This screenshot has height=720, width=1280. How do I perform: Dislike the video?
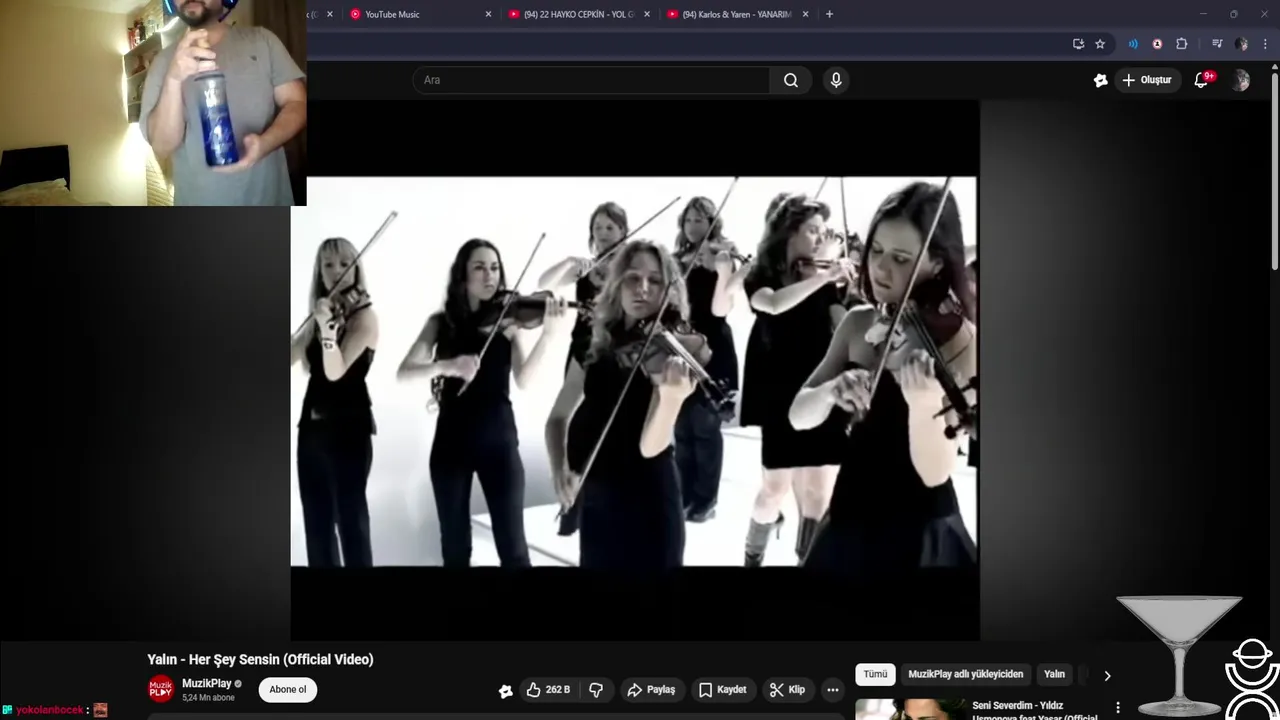tap(596, 690)
